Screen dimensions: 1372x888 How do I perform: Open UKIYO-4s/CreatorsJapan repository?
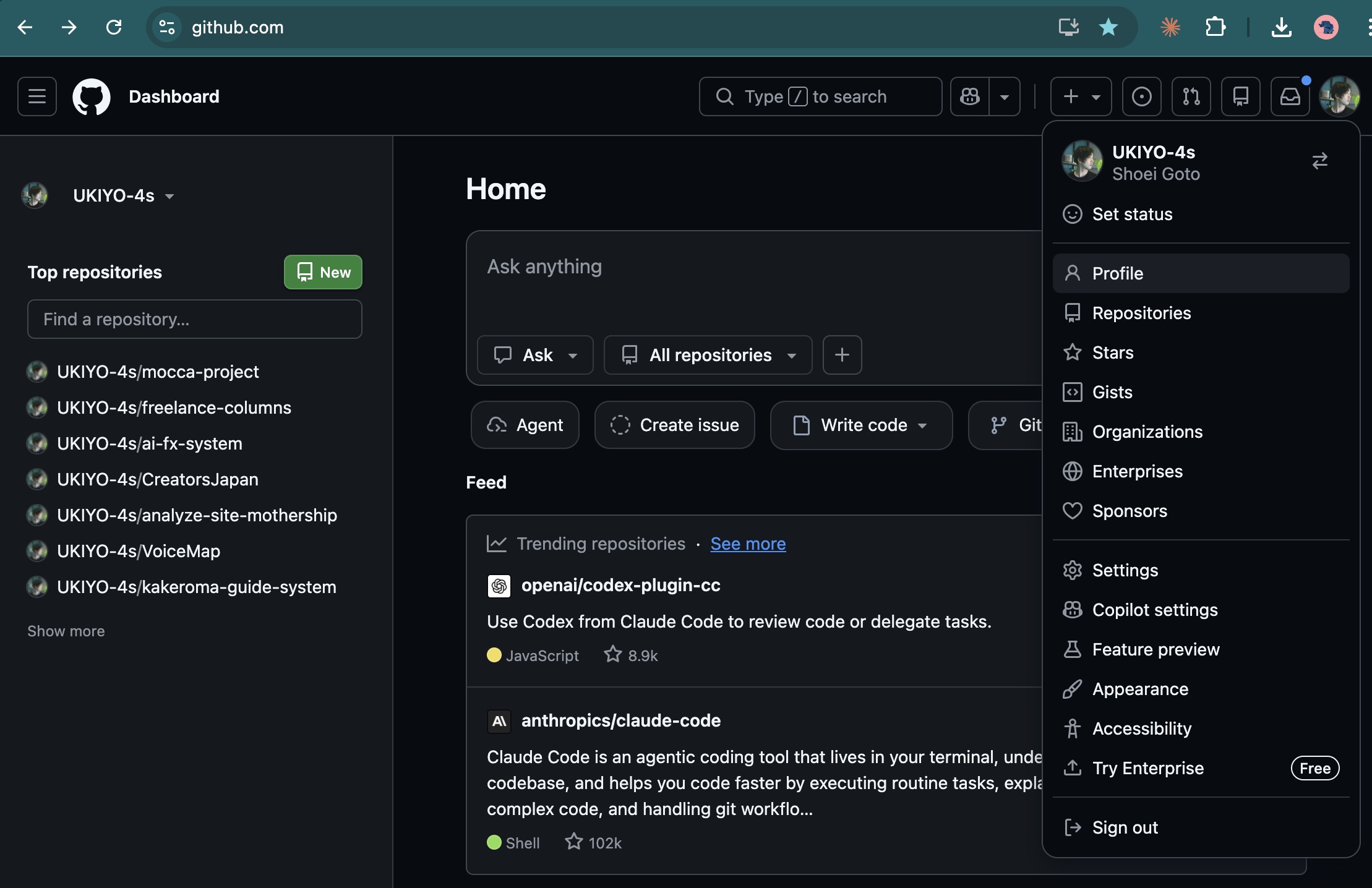pyautogui.click(x=158, y=479)
